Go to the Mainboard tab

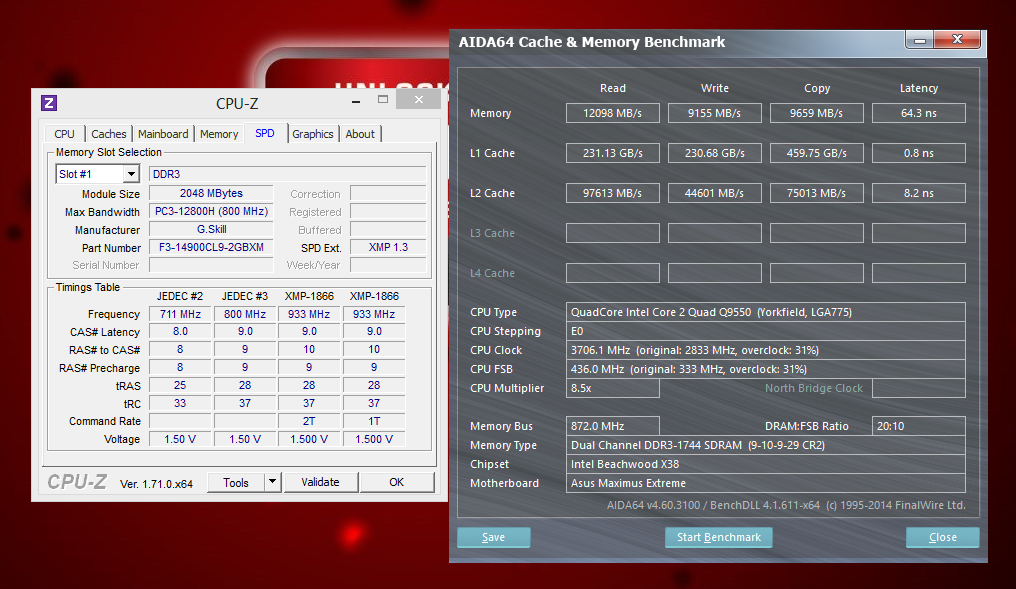click(163, 134)
